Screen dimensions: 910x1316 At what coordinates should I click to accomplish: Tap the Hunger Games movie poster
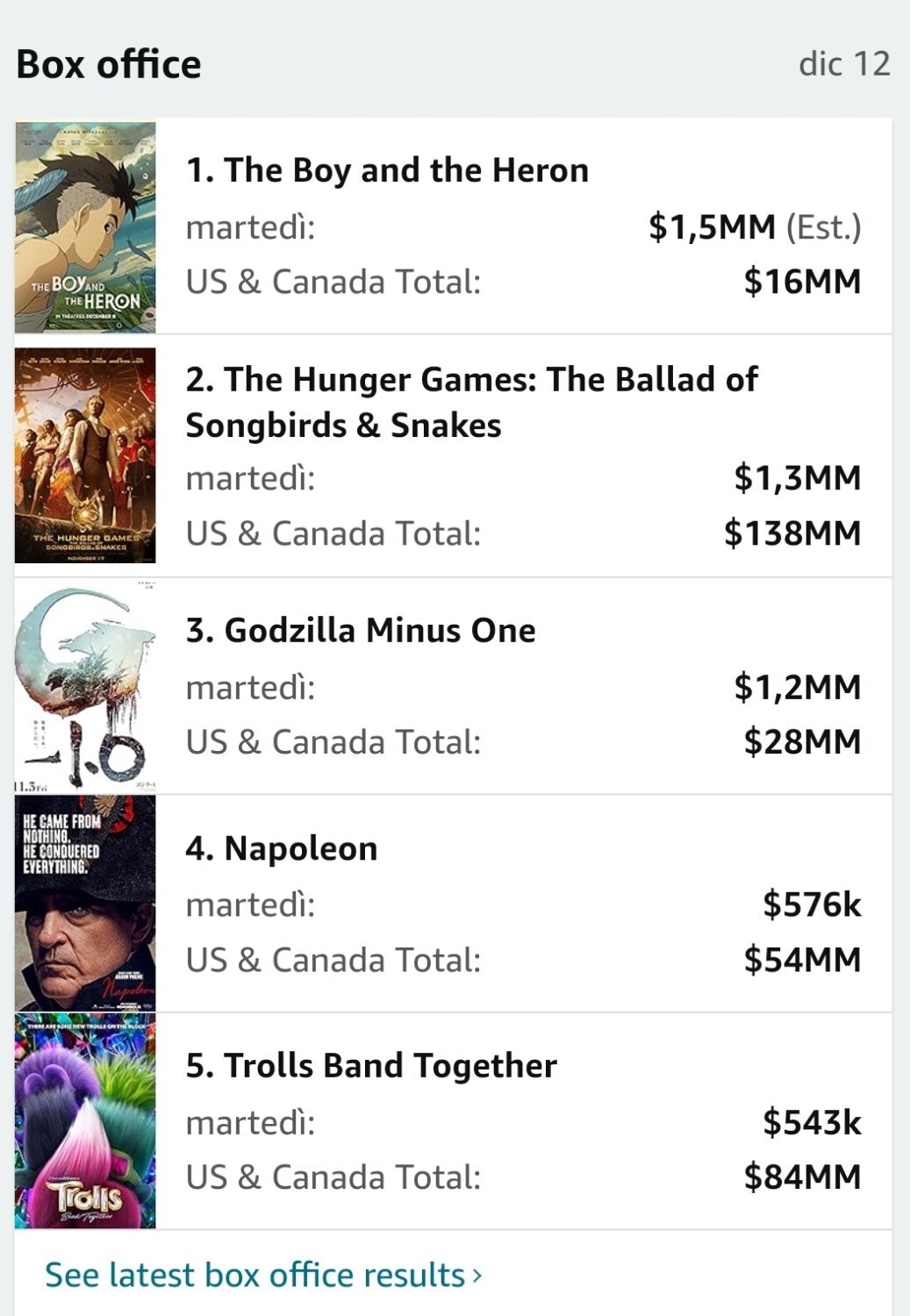[85, 454]
